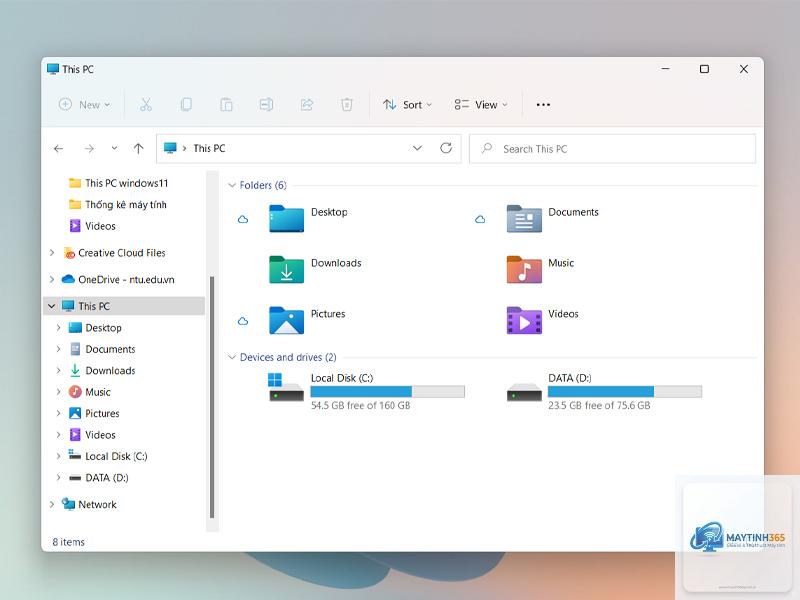Click the Copy icon in toolbar
This screenshot has height=600, width=800.
pos(186,105)
